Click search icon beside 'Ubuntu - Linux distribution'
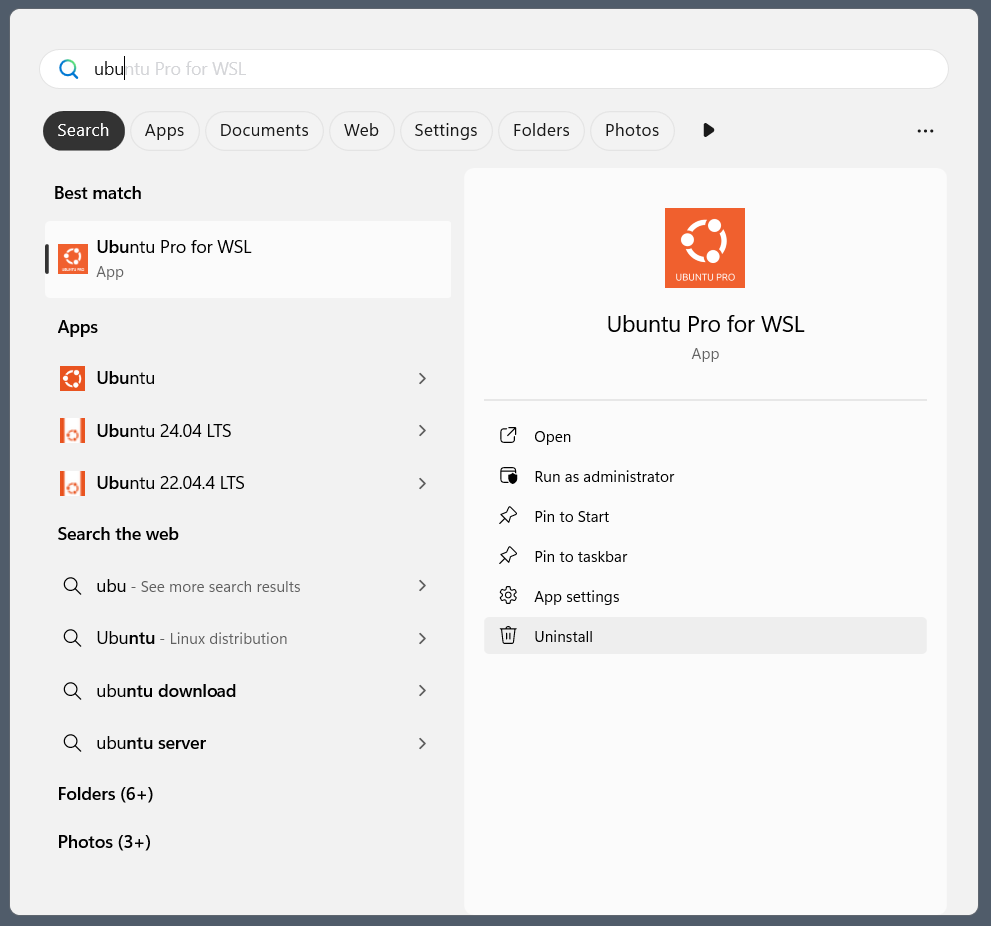The image size is (991, 926). 72,638
